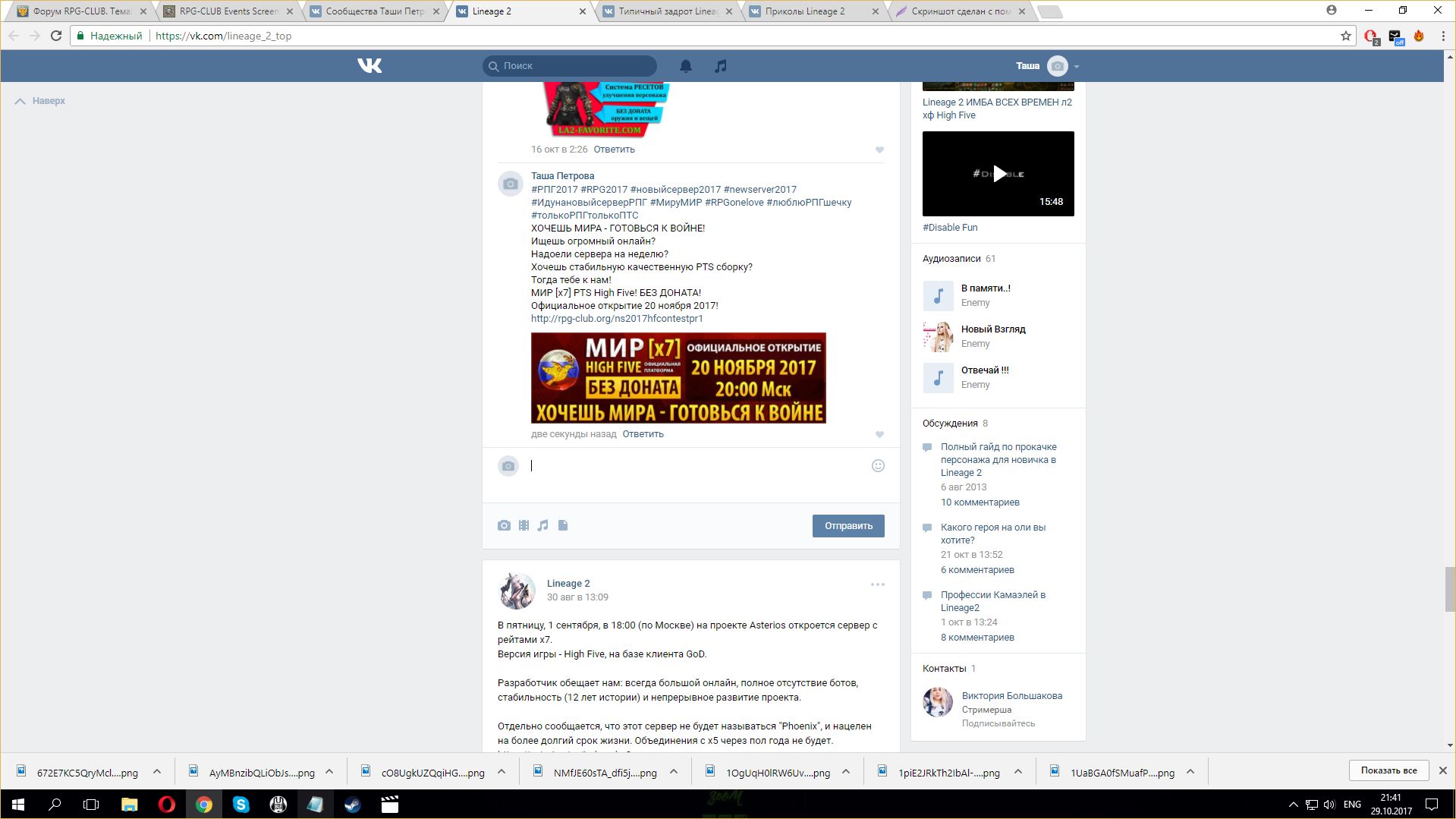1456x819 pixels.
Task: Open the ENG language indicator
Action: click(1352, 805)
